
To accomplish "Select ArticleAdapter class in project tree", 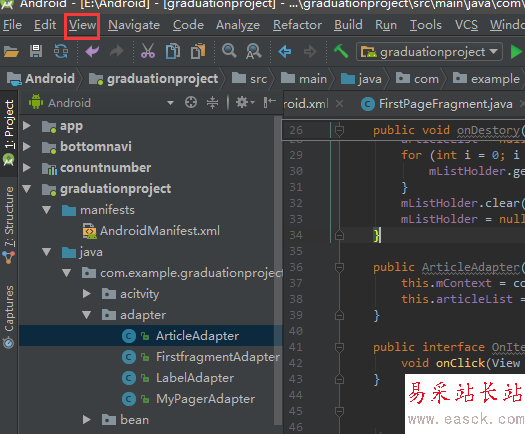I will pos(181,336).
